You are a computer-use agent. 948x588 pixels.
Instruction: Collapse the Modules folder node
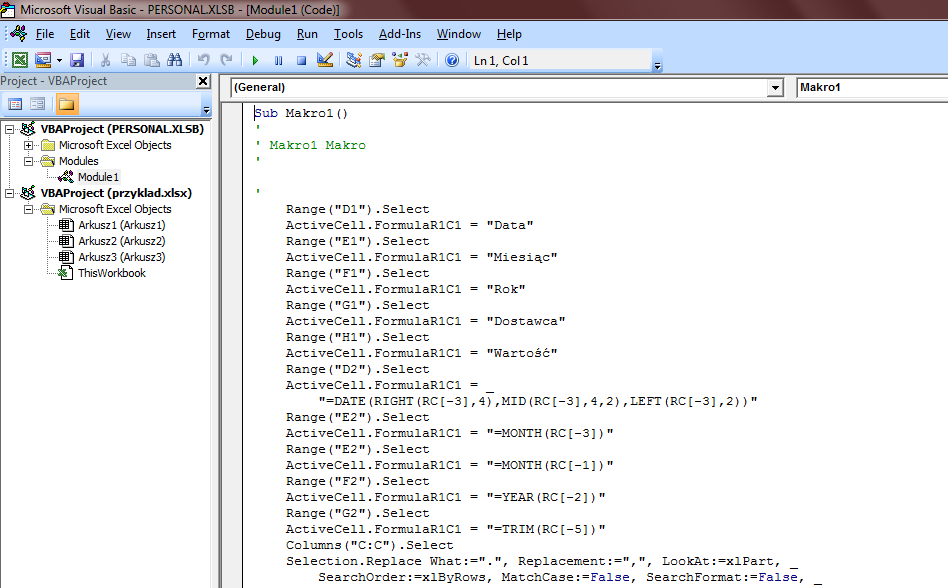pyautogui.click(x=28, y=161)
